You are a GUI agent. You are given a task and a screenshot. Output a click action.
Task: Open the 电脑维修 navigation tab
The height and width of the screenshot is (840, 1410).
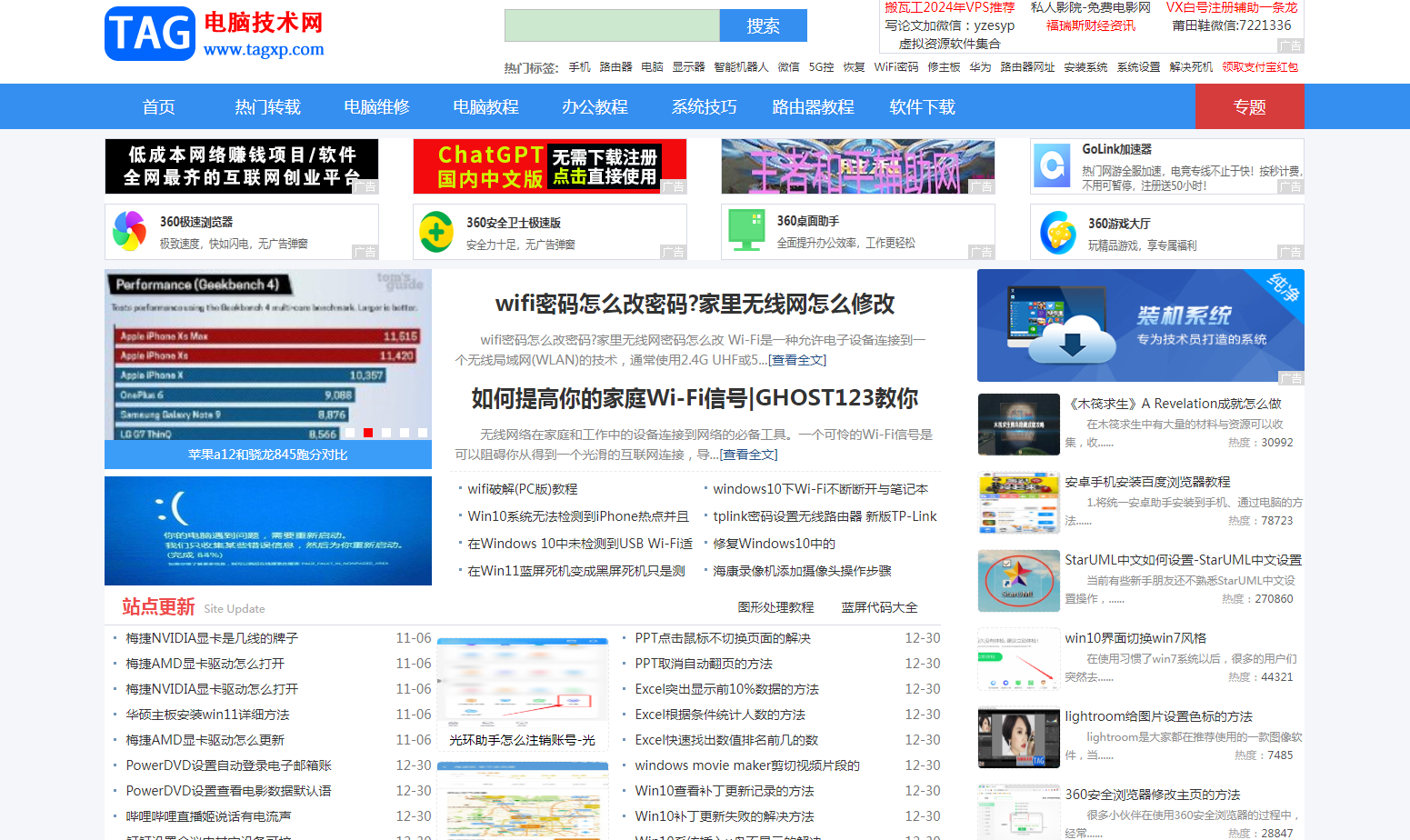click(377, 106)
